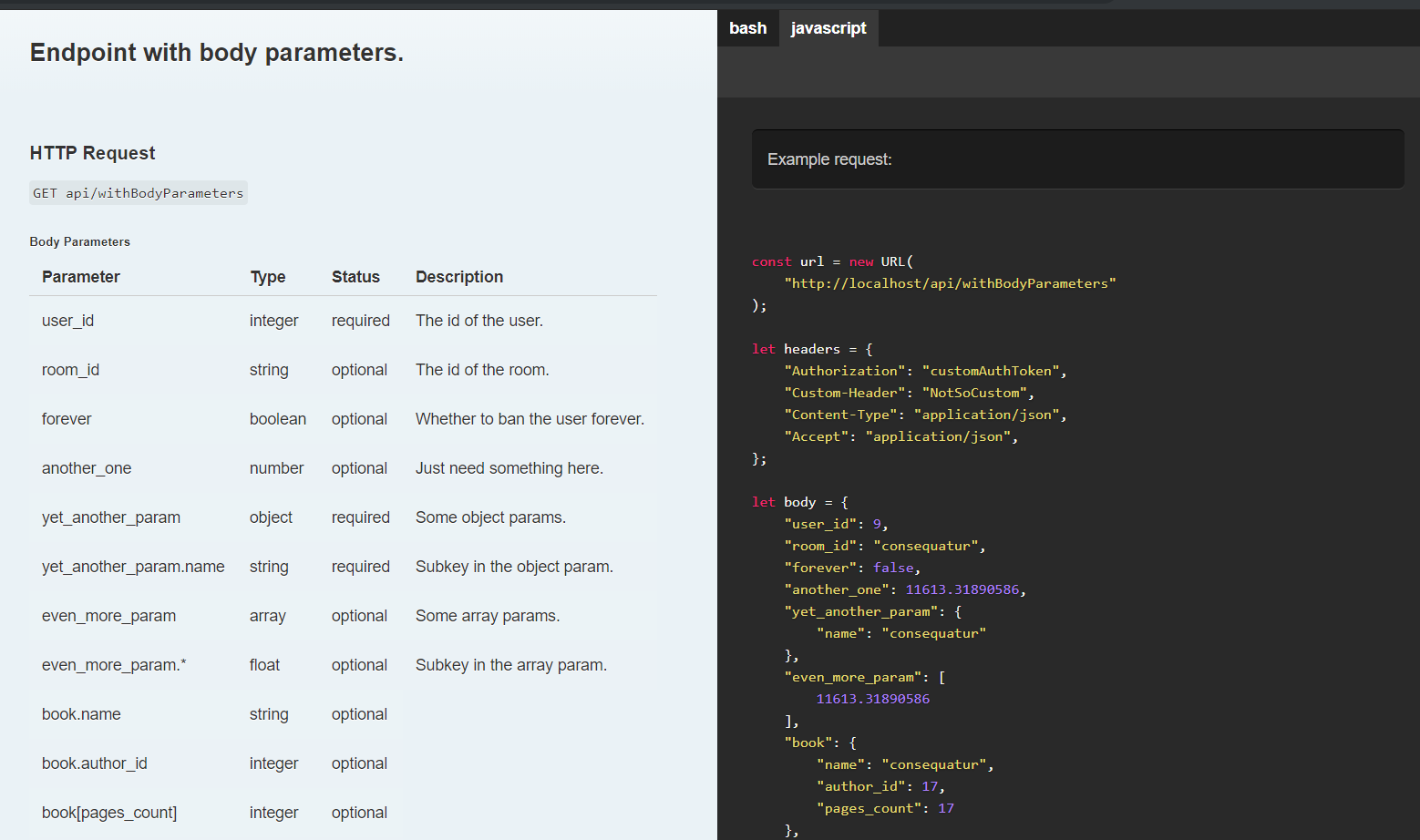This screenshot has height=840, width=1420.
Task: Select the javascript code tab
Action: (828, 28)
